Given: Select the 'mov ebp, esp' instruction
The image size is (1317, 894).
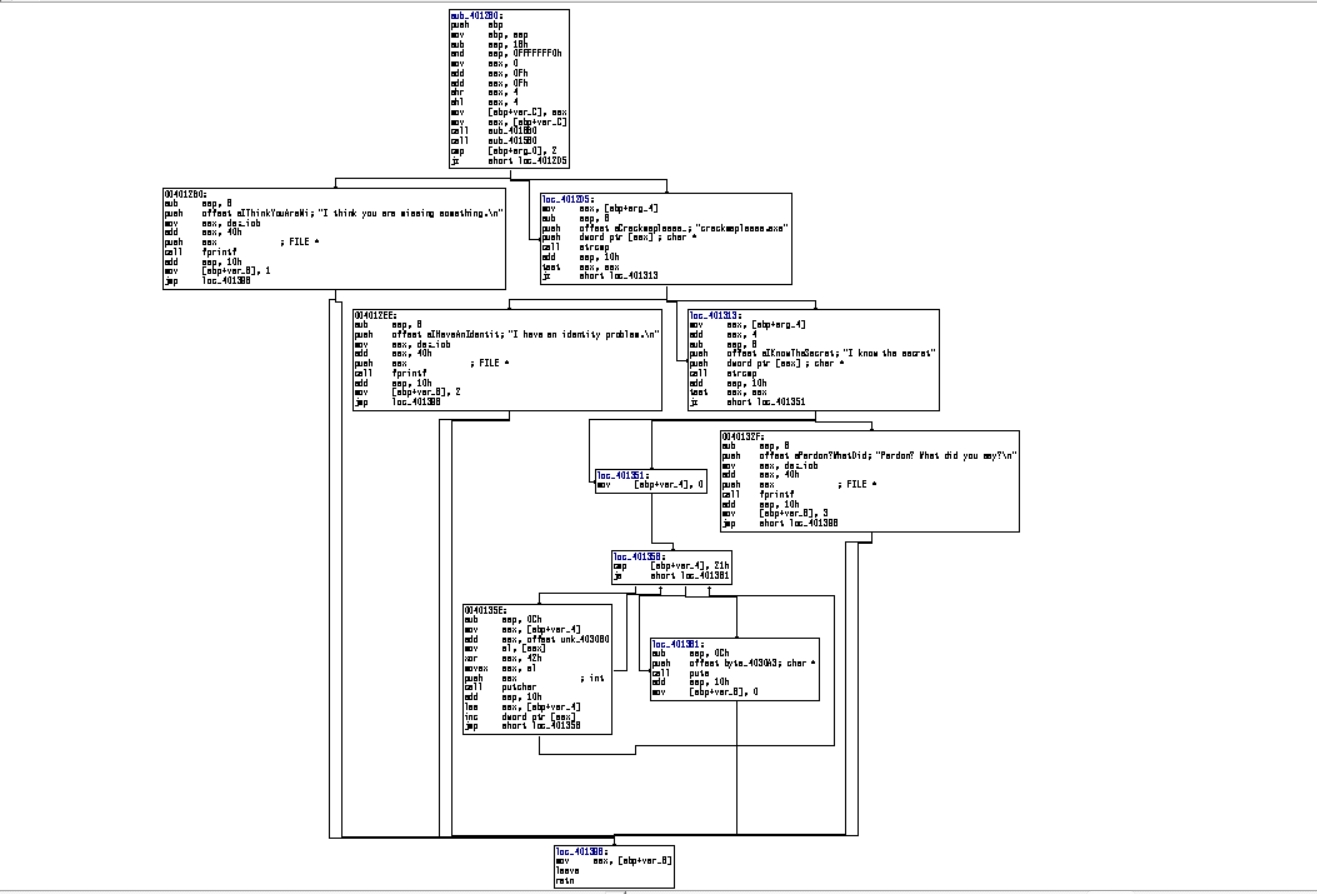Looking at the screenshot, I should click(x=490, y=35).
